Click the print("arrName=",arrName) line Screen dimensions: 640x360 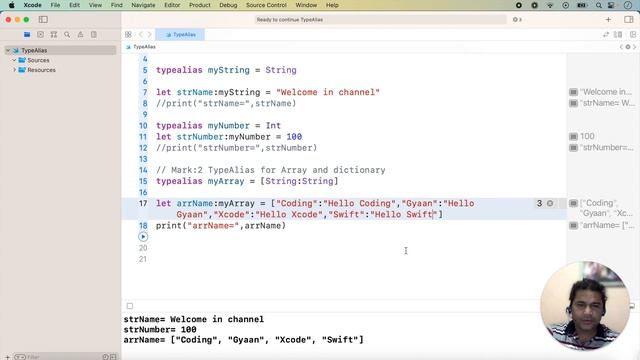221,226
